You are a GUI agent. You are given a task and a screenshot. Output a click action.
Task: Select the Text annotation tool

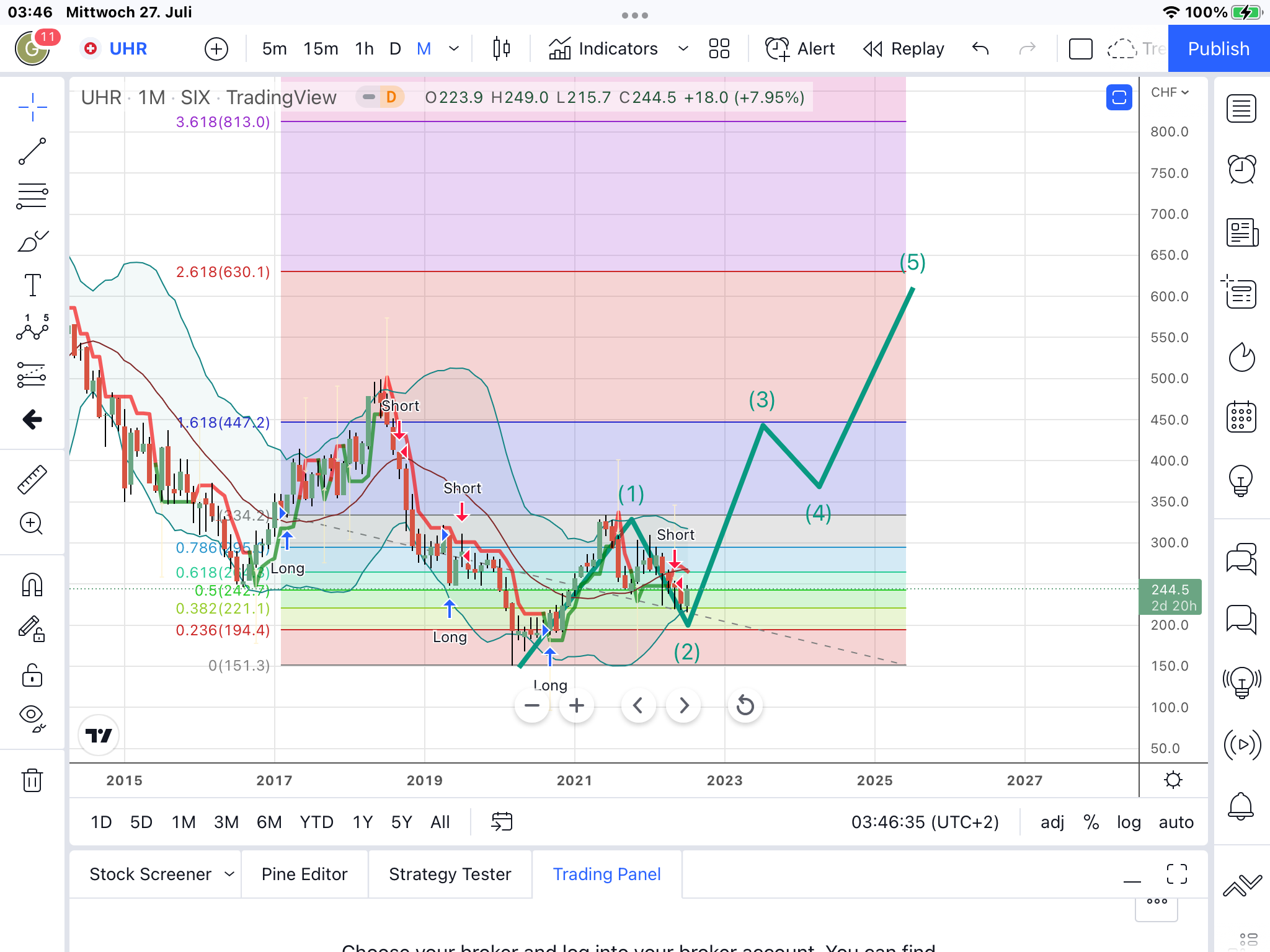32,285
